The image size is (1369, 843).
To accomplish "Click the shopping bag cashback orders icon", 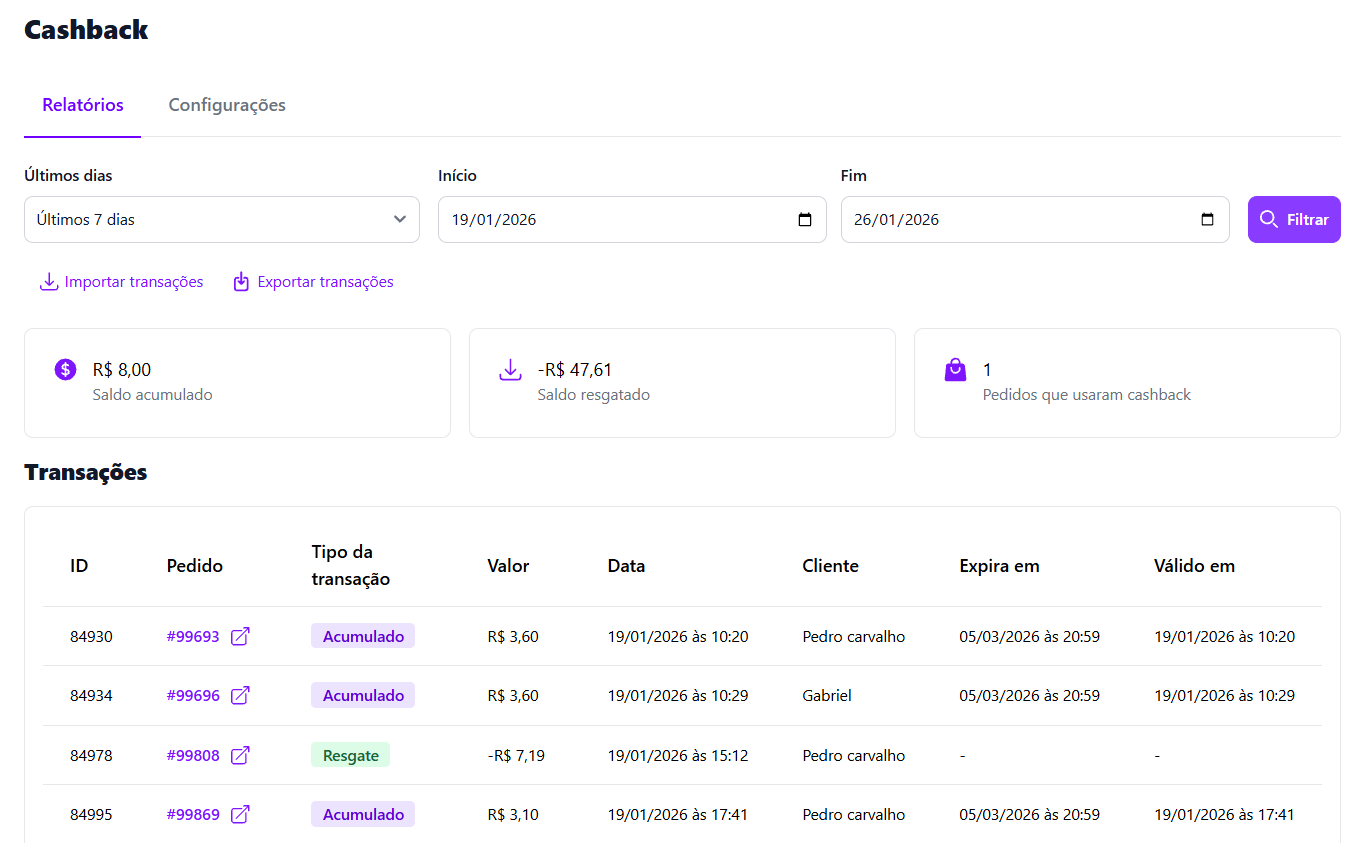I will pyautogui.click(x=955, y=370).
